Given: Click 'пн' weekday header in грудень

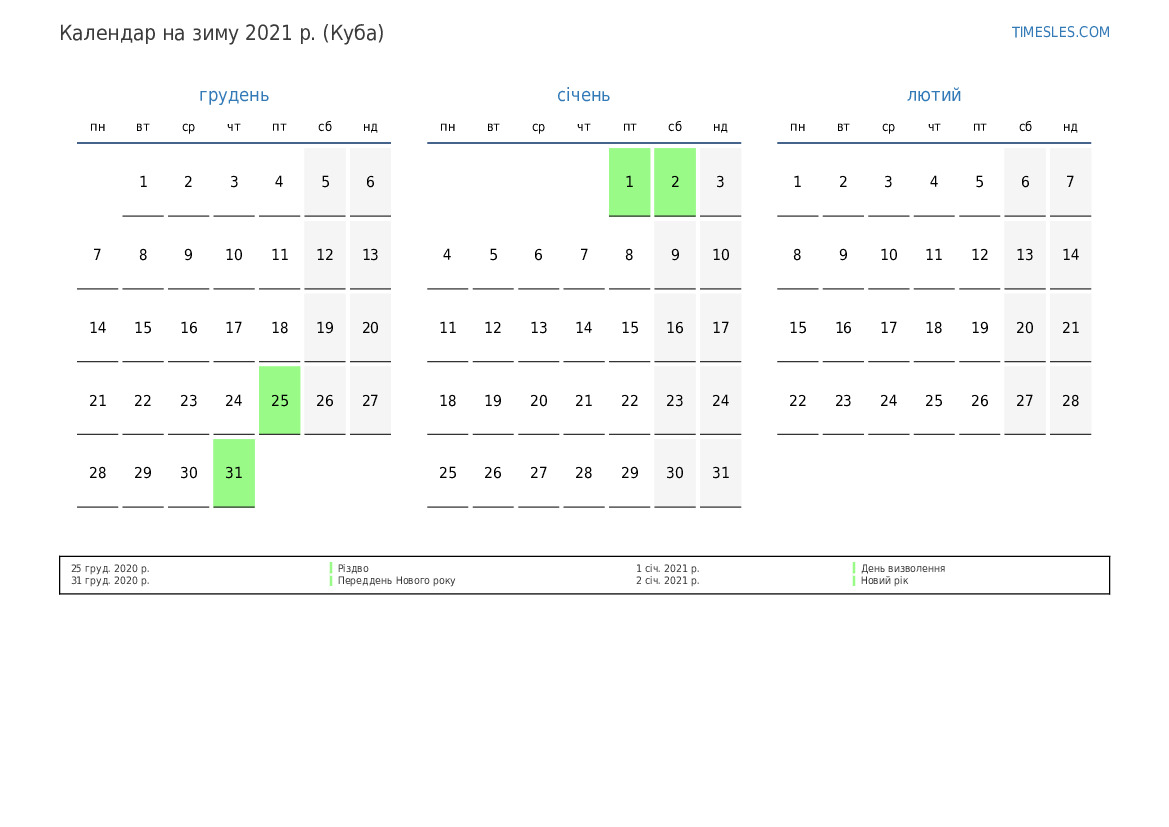Looking at the screenshot, I should [98, 127].
